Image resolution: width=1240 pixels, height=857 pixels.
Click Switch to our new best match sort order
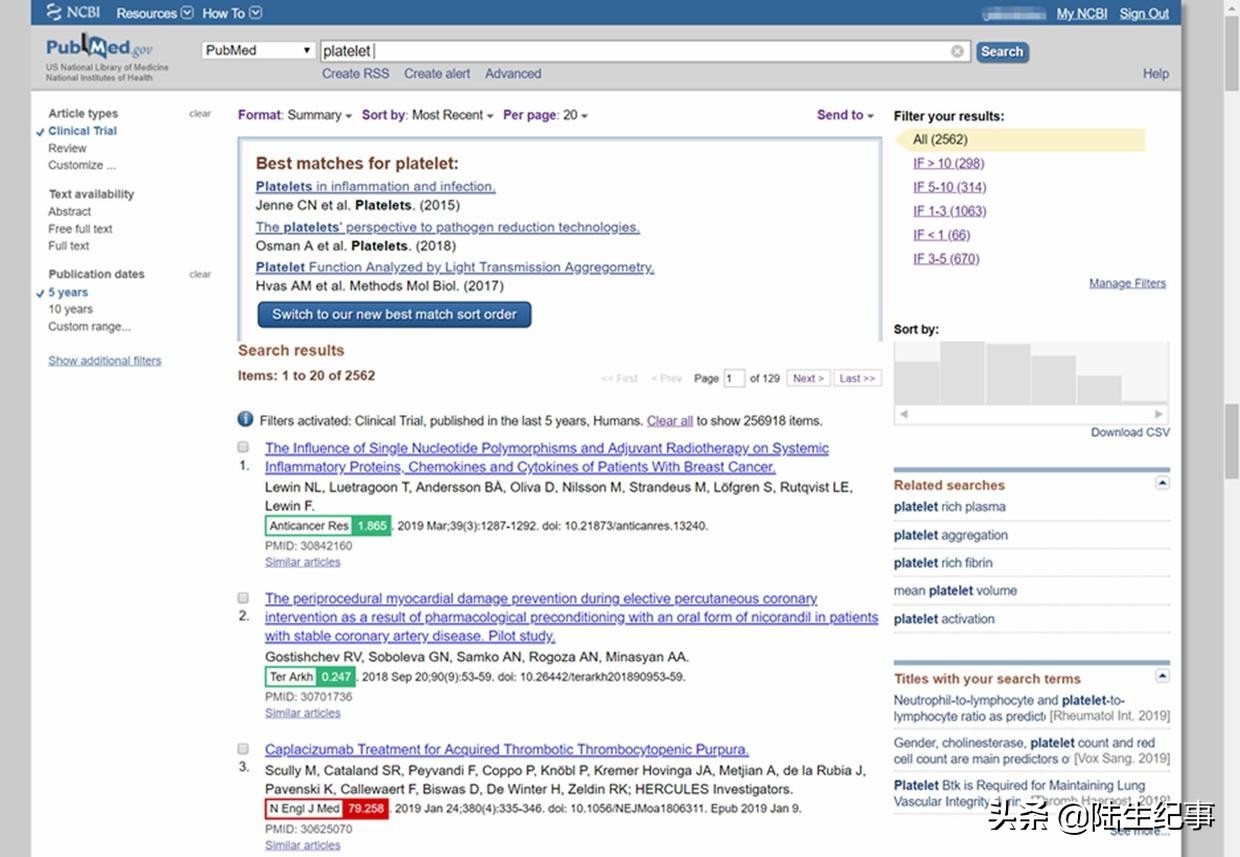[394, 314]
